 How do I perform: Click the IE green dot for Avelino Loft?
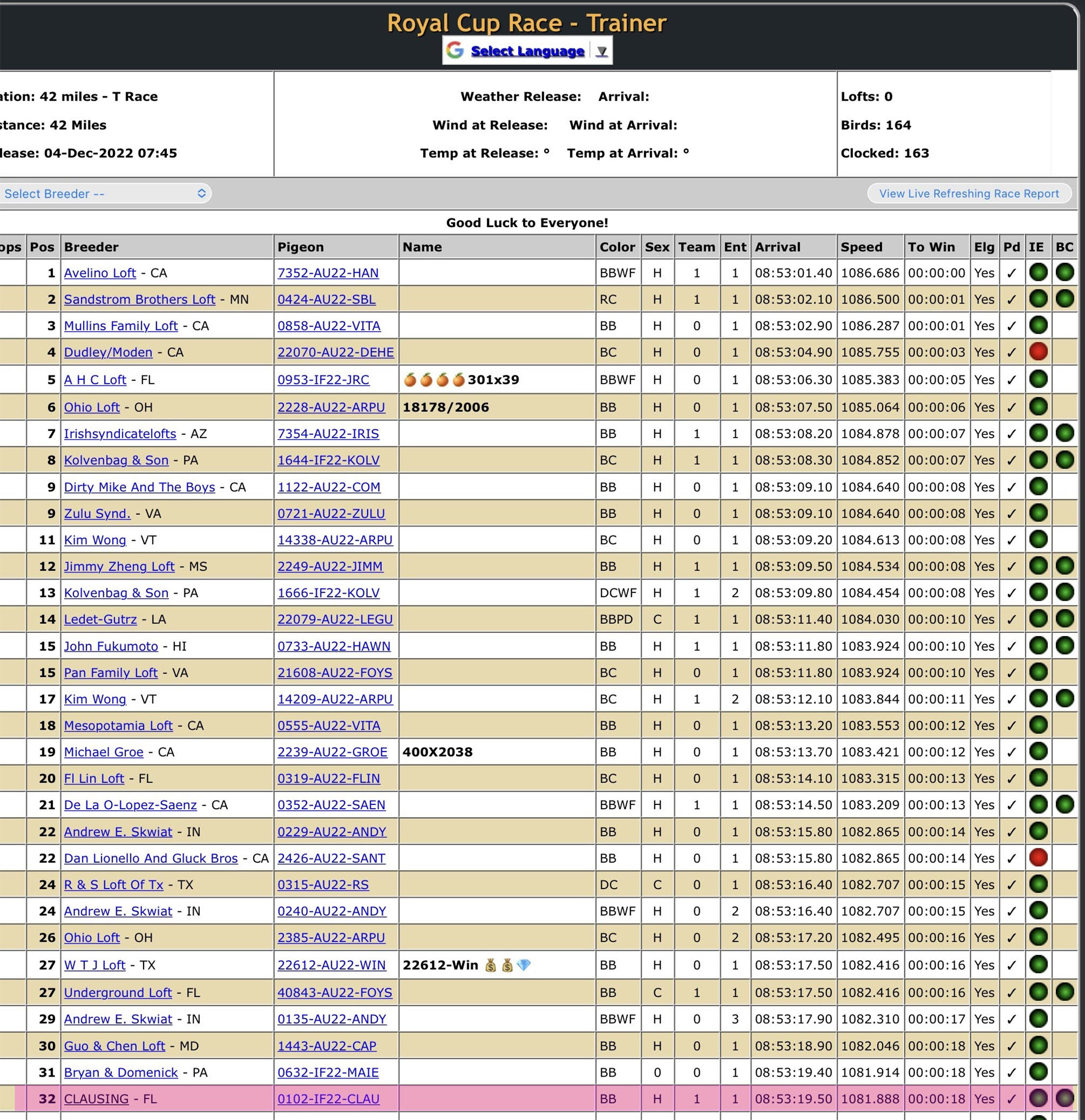click(1038, 273)
